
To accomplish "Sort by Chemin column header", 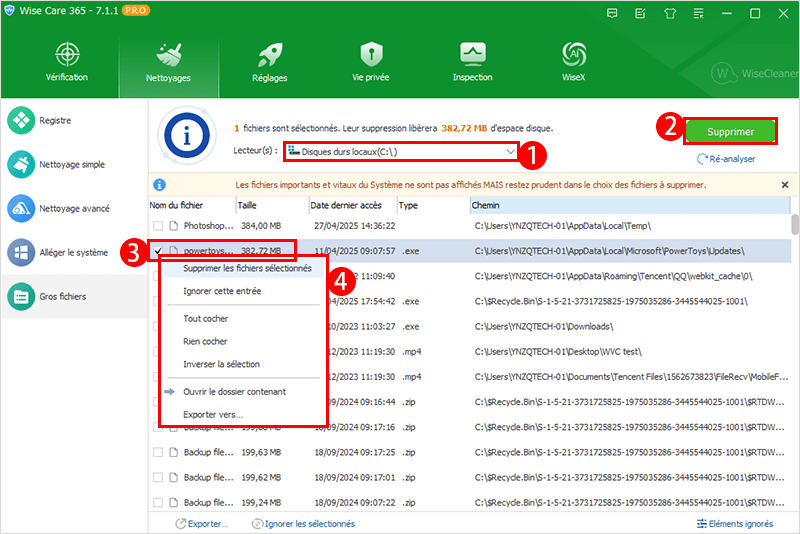I will click(630, 205).
